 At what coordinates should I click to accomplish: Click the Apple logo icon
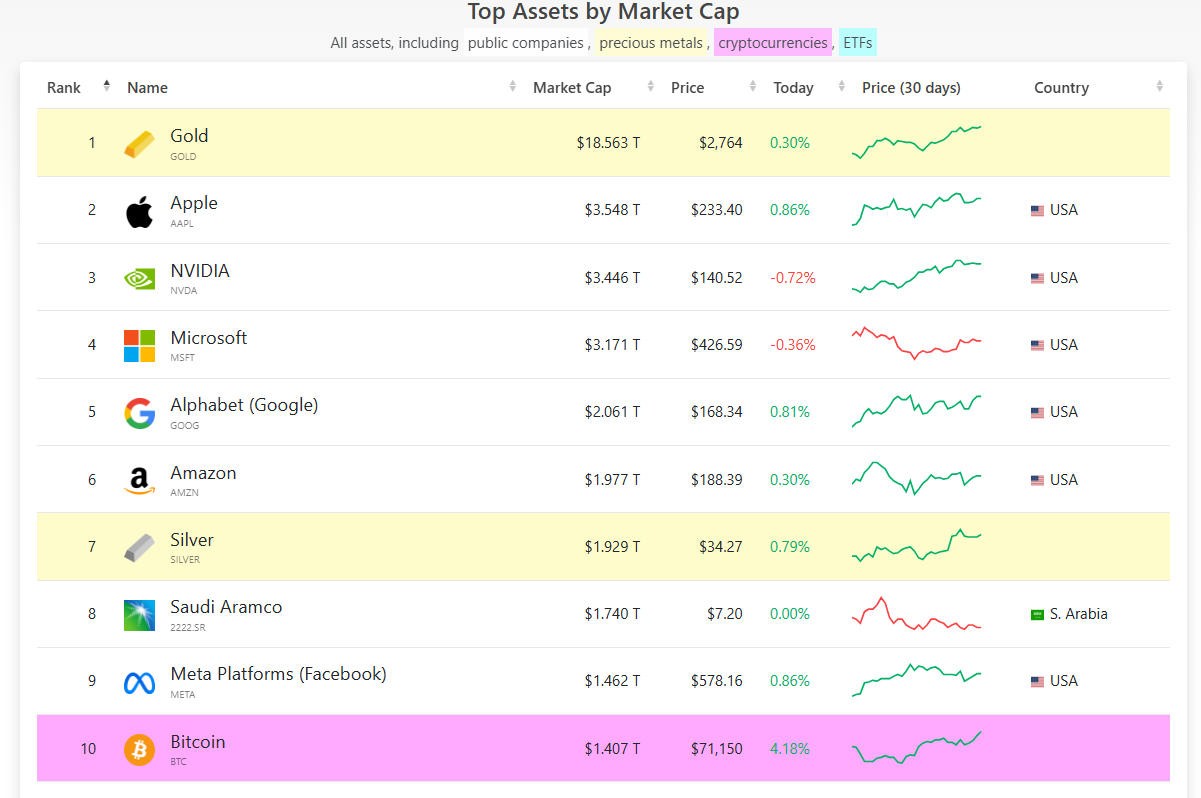pos(140,211)
